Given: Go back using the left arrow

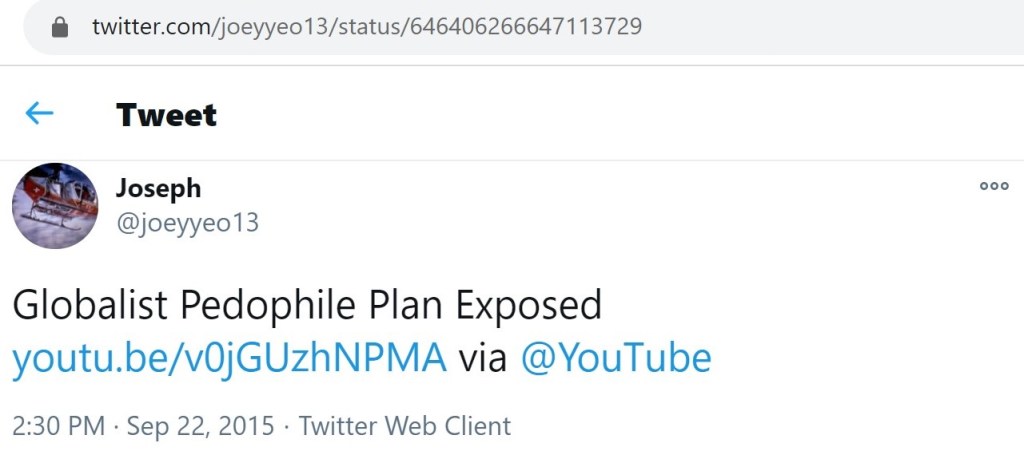Looking at the screenshot, I should pos(39,114).
